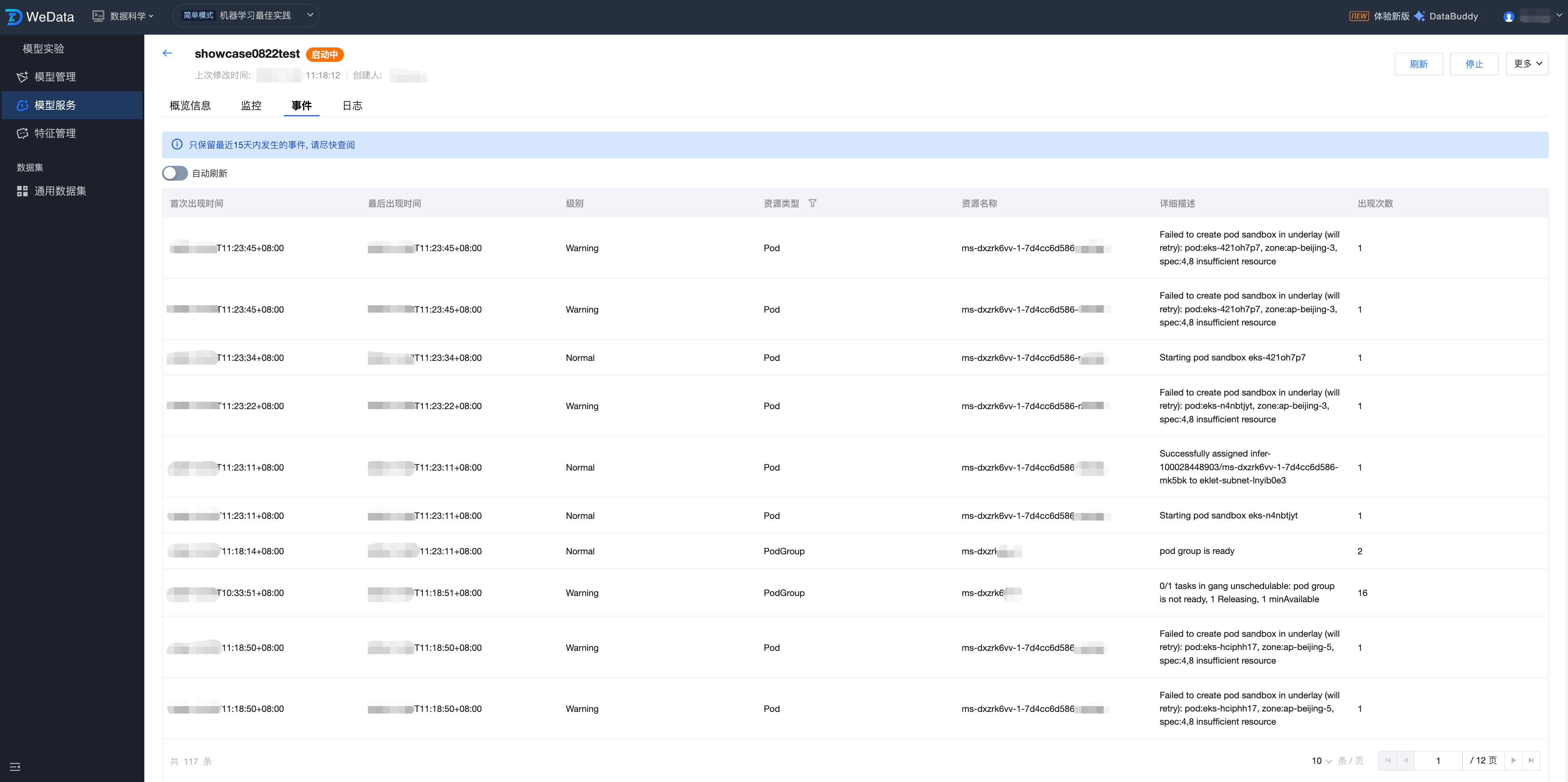Switch to the 日志 tab

point(352,106)
